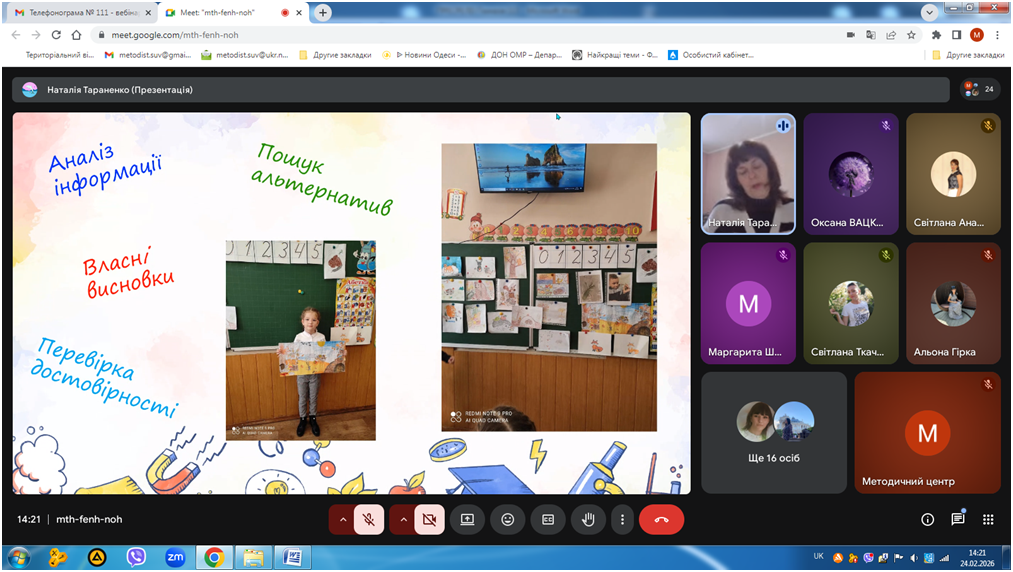The width and height of the screenshot is (1013, 572).
Task: Unmute the microphone in Meet
Action: pos(369,520)
